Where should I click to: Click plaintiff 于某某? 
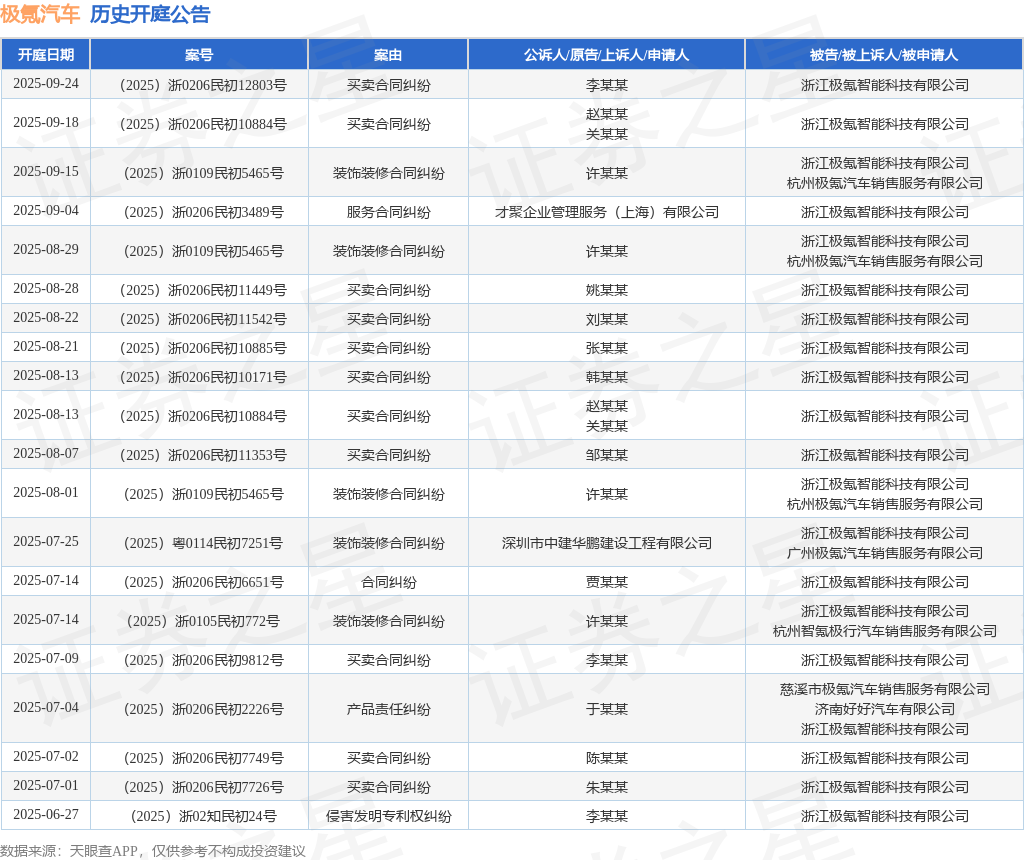(606, 709)
